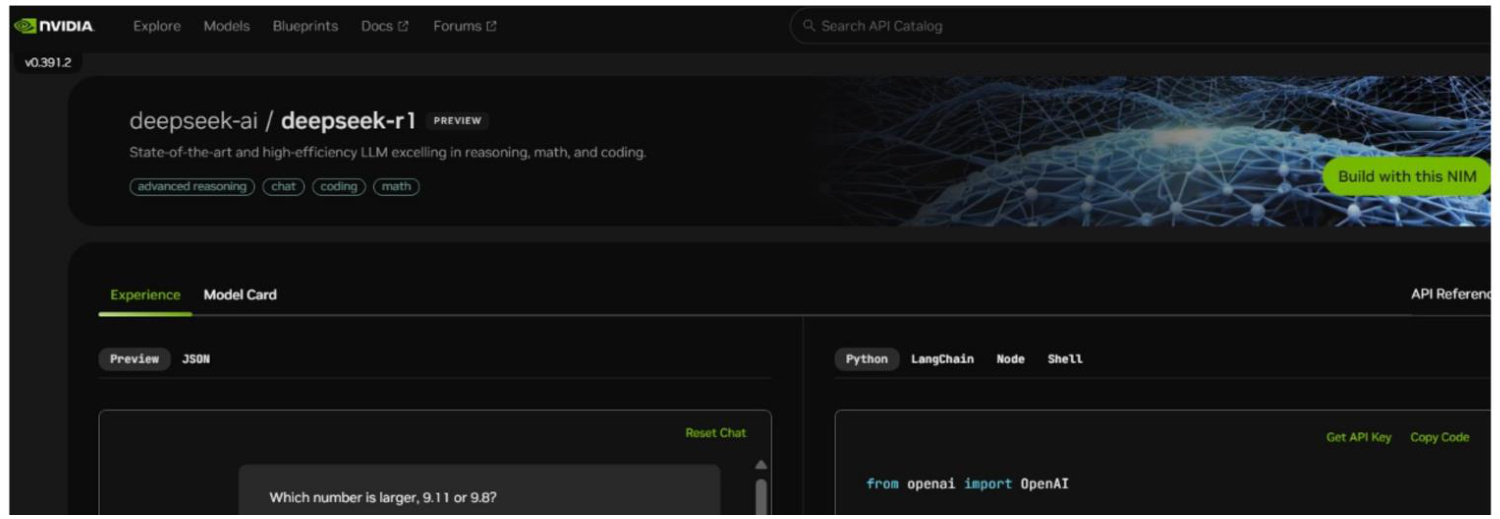Click the PREVIEW badge beside deepseek-r1
Viewport: 1500px width, 519px height.
457,121
